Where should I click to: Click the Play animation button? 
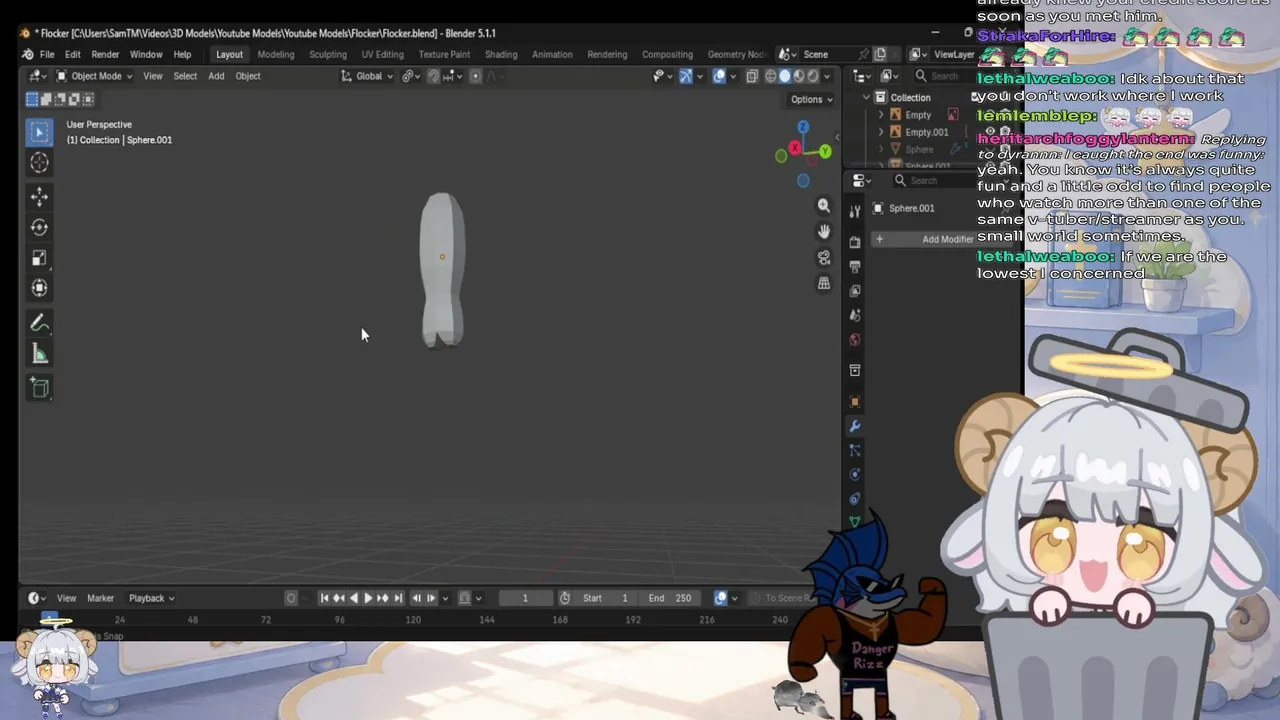368,598
